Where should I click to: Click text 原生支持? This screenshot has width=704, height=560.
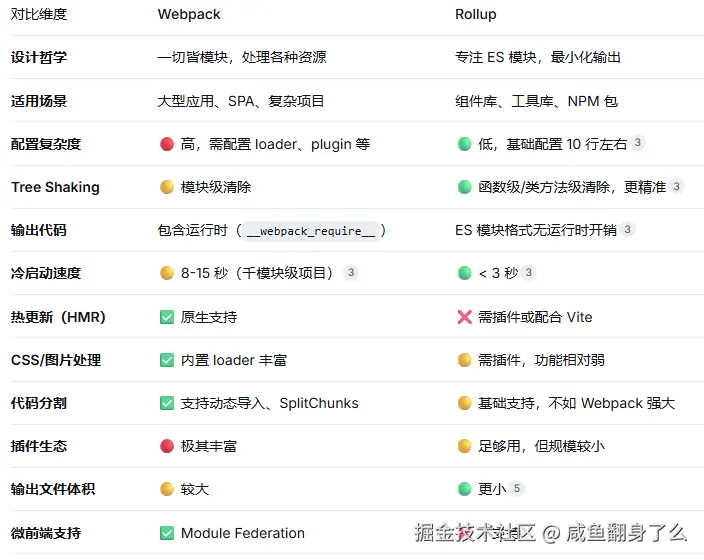[x=209, y=317]
